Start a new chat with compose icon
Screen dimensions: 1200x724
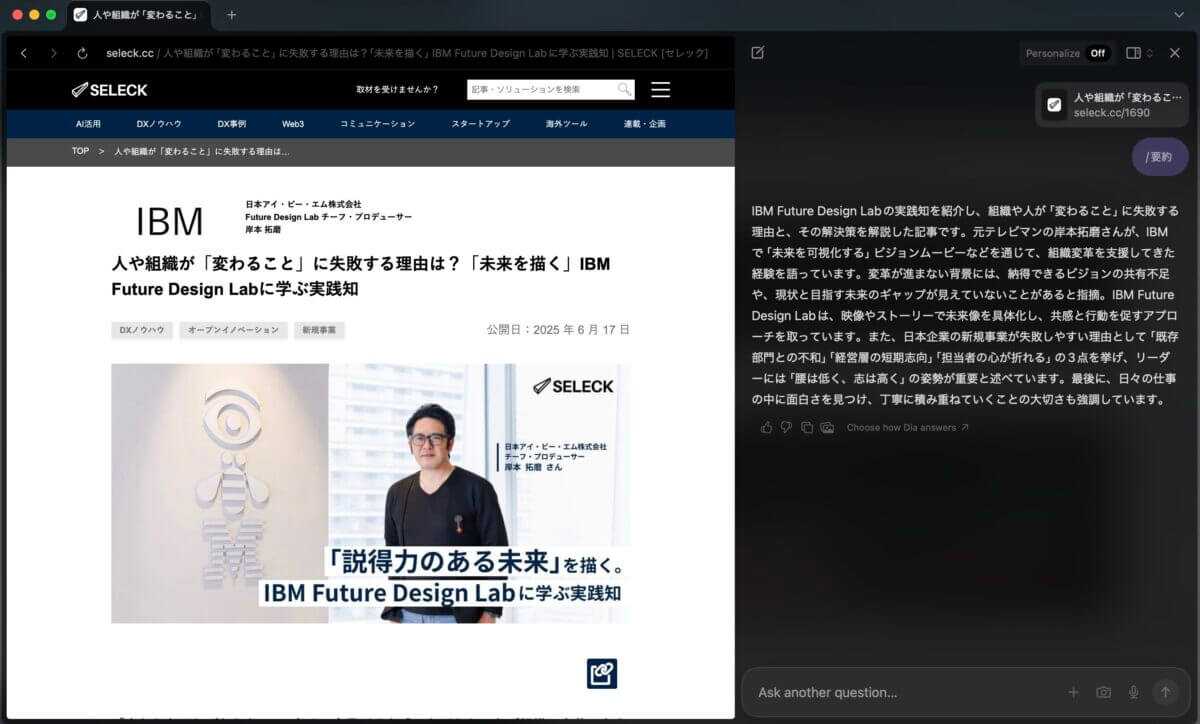coord(757,53)
